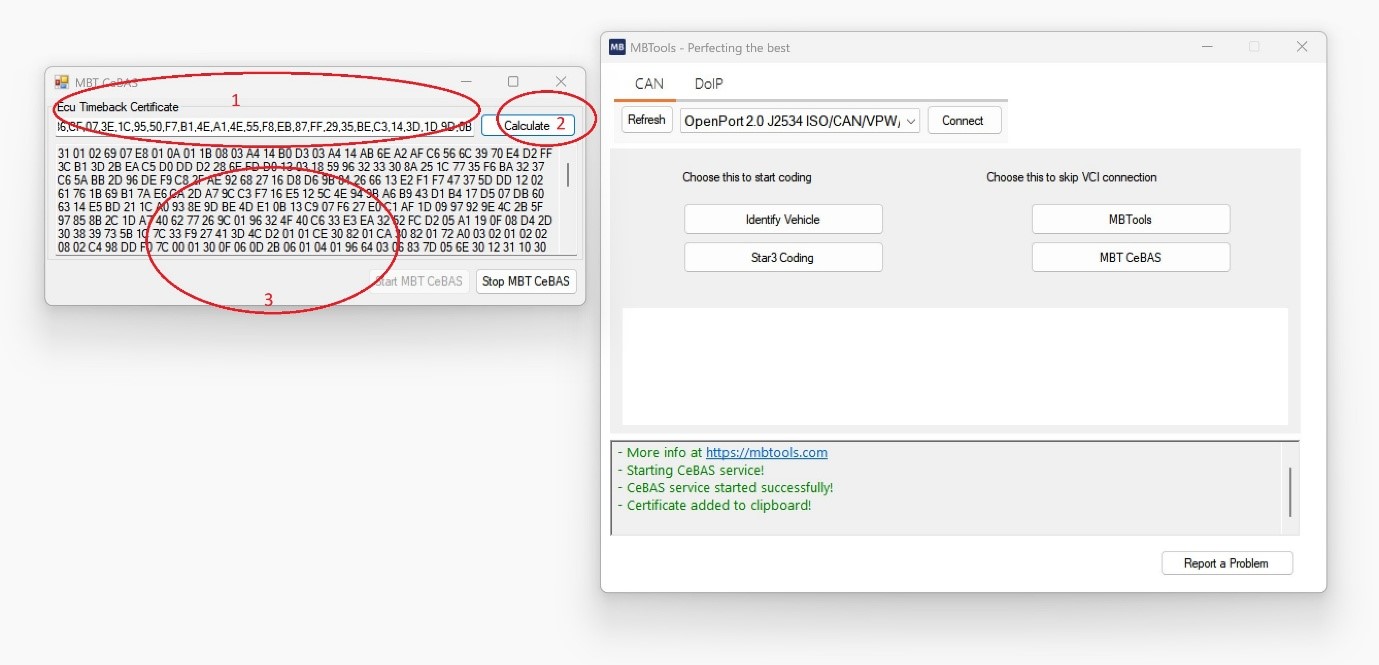Open the DoIP tab

pos(708,84)
